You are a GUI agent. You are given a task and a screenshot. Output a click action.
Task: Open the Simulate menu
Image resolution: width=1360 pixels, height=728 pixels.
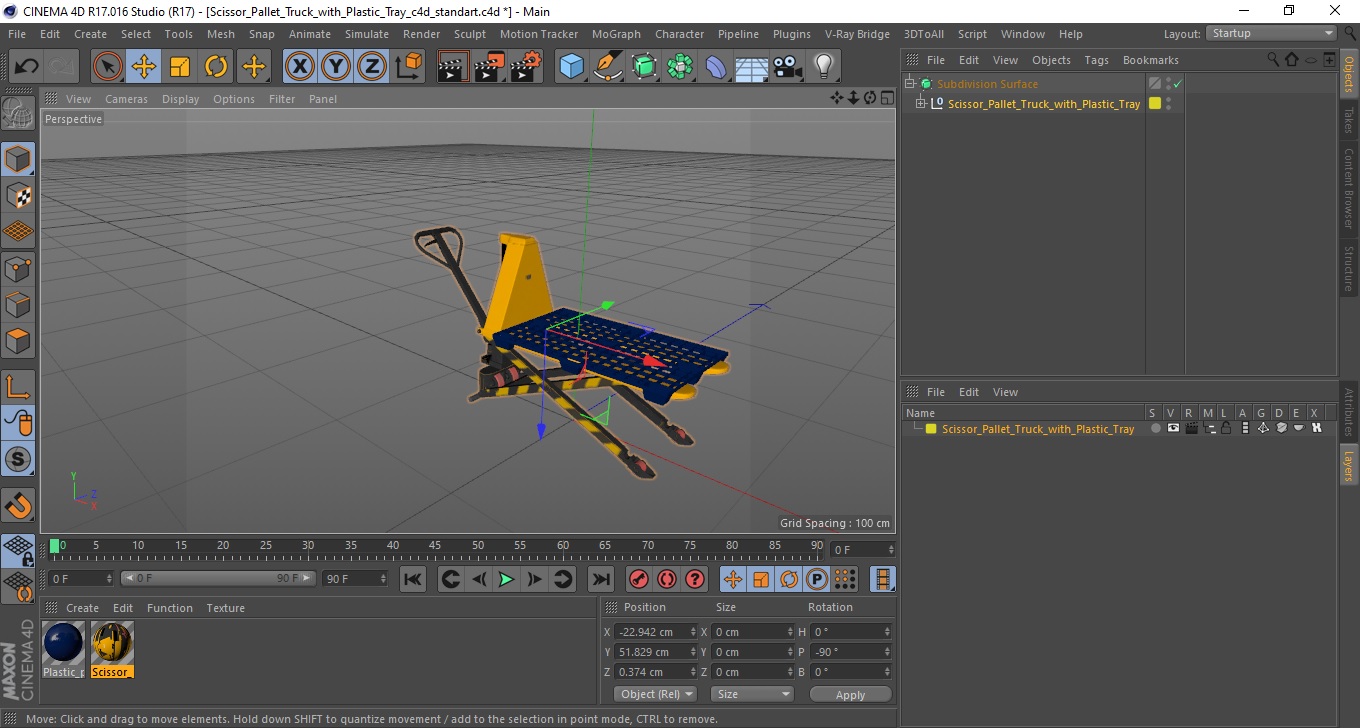click(367, 34)
